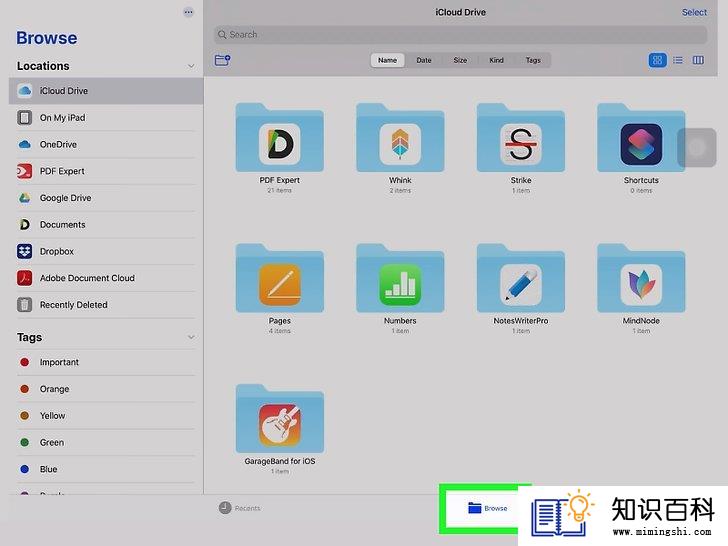Sort files by Tags

point(533,60)
